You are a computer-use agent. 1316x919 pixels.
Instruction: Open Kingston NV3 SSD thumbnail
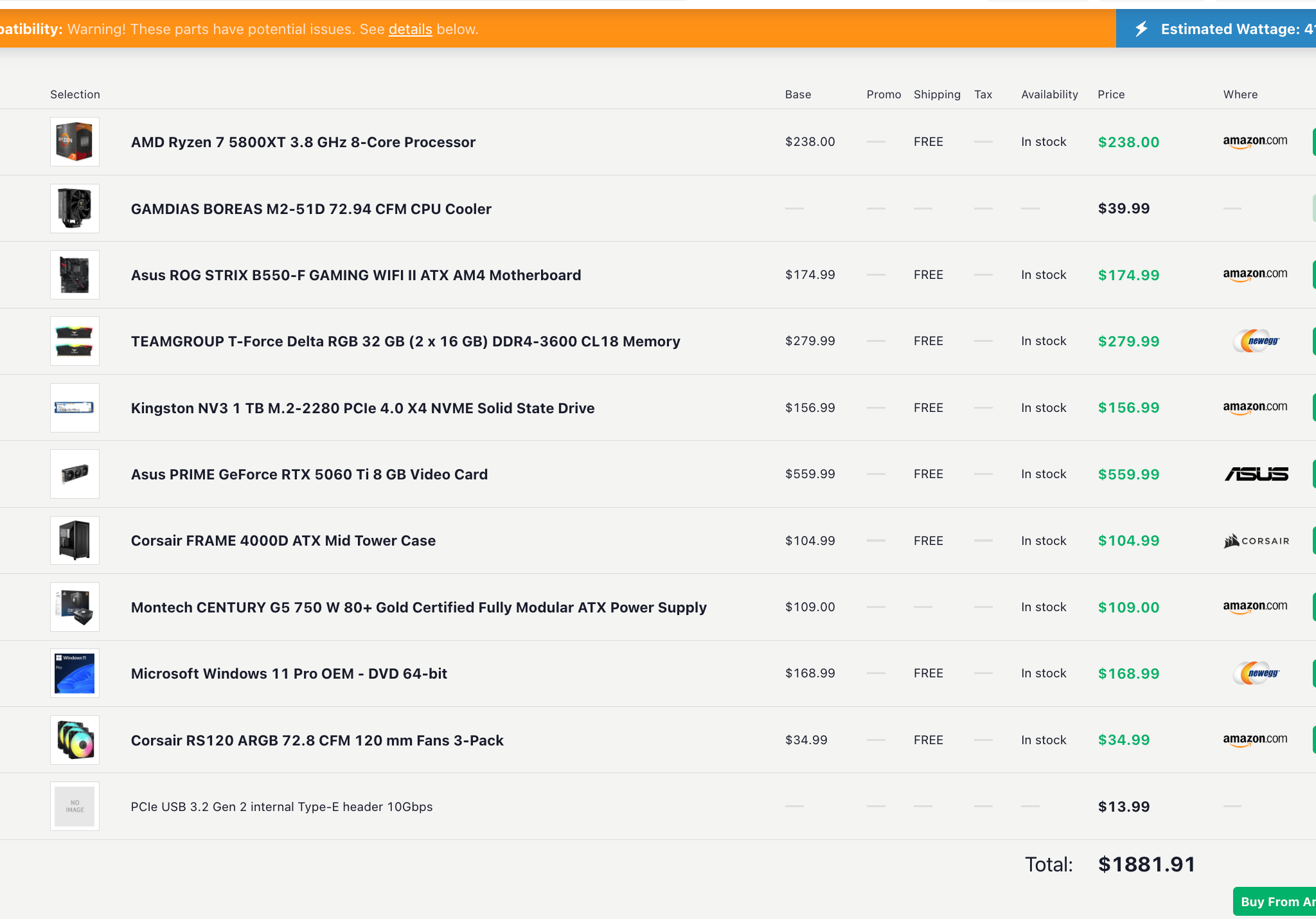(75, 407)
